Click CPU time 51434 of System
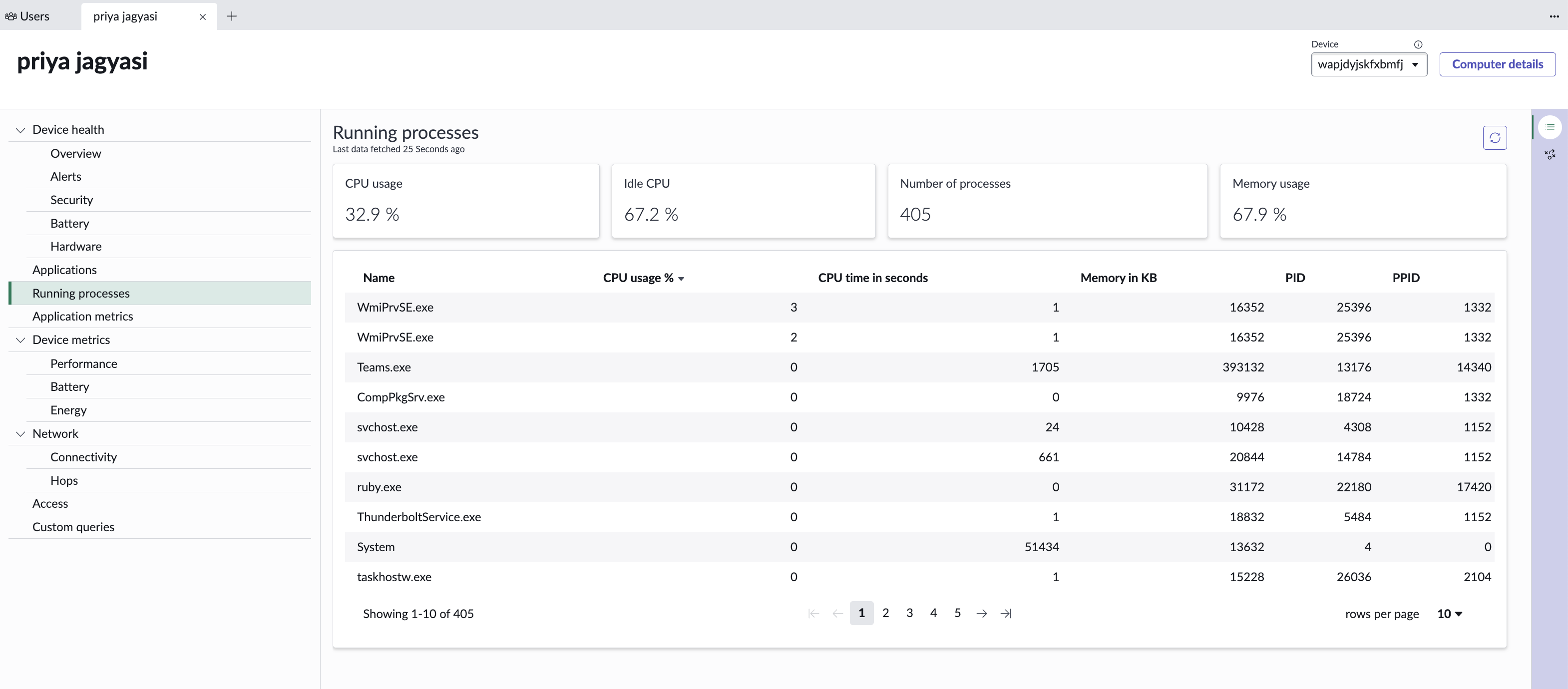The height and width of the screenshot is (689, 1568). click(1042, 547)
